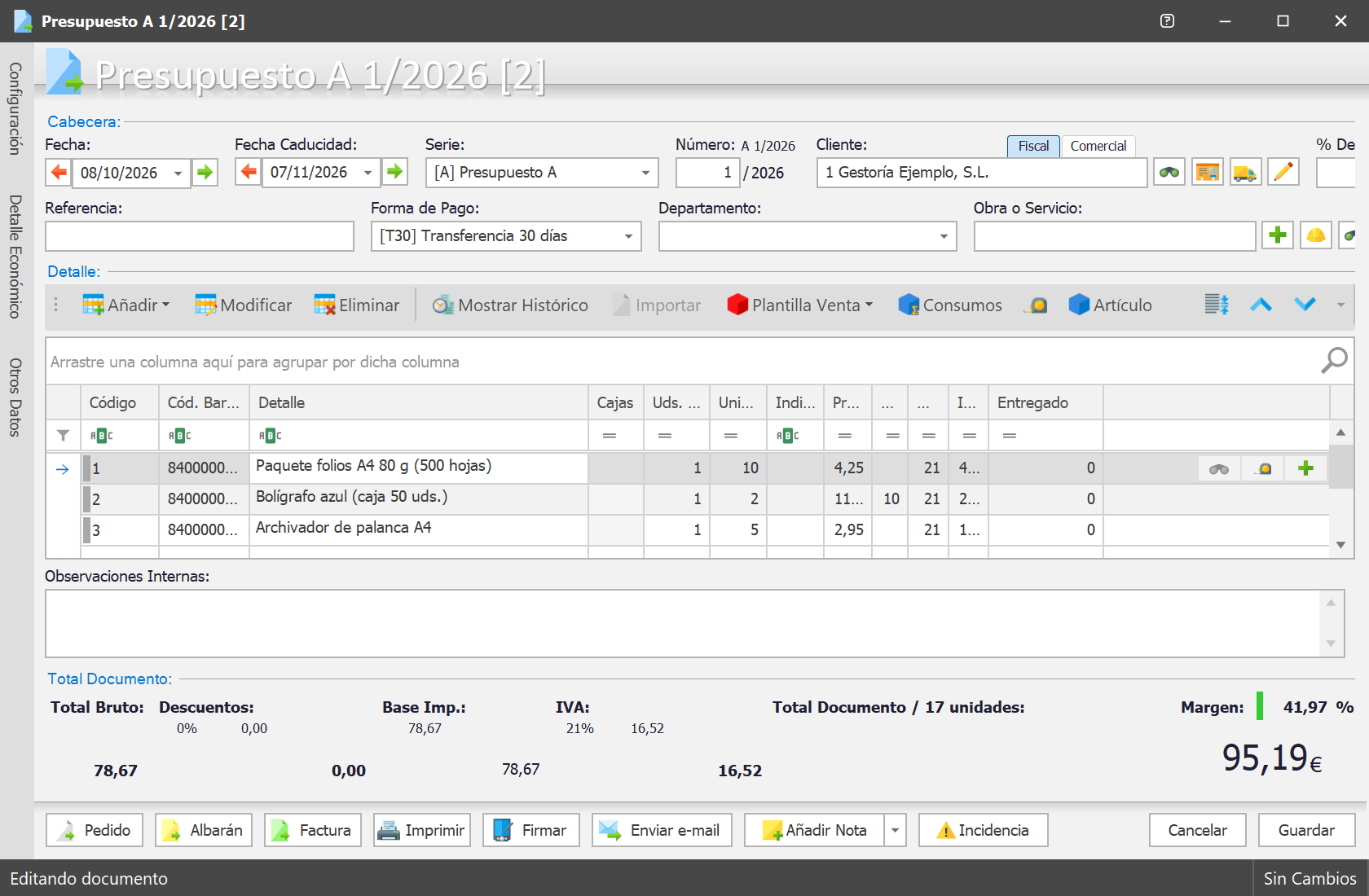Switch to the Comercial tab
Screen dimensions: 1369x896
coord(1098,146)
